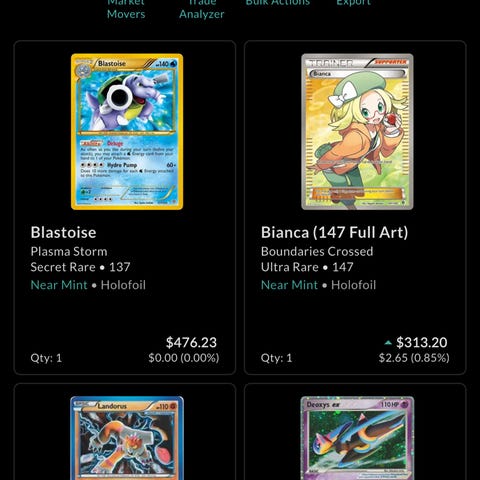Screen dimensions: 480x480
Task: Click the Blastoise card title
Action: 63,232
